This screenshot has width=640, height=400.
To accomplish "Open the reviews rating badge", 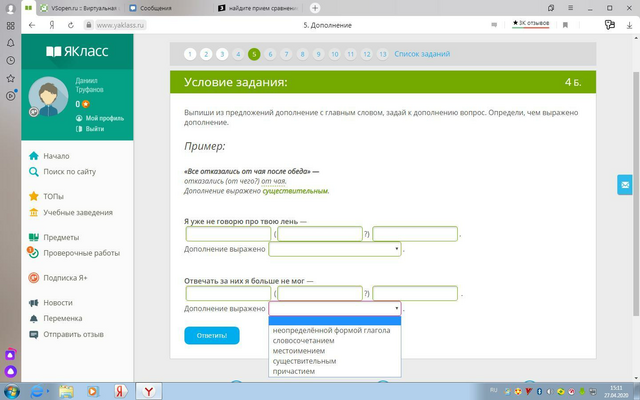I will coord(531,24).
